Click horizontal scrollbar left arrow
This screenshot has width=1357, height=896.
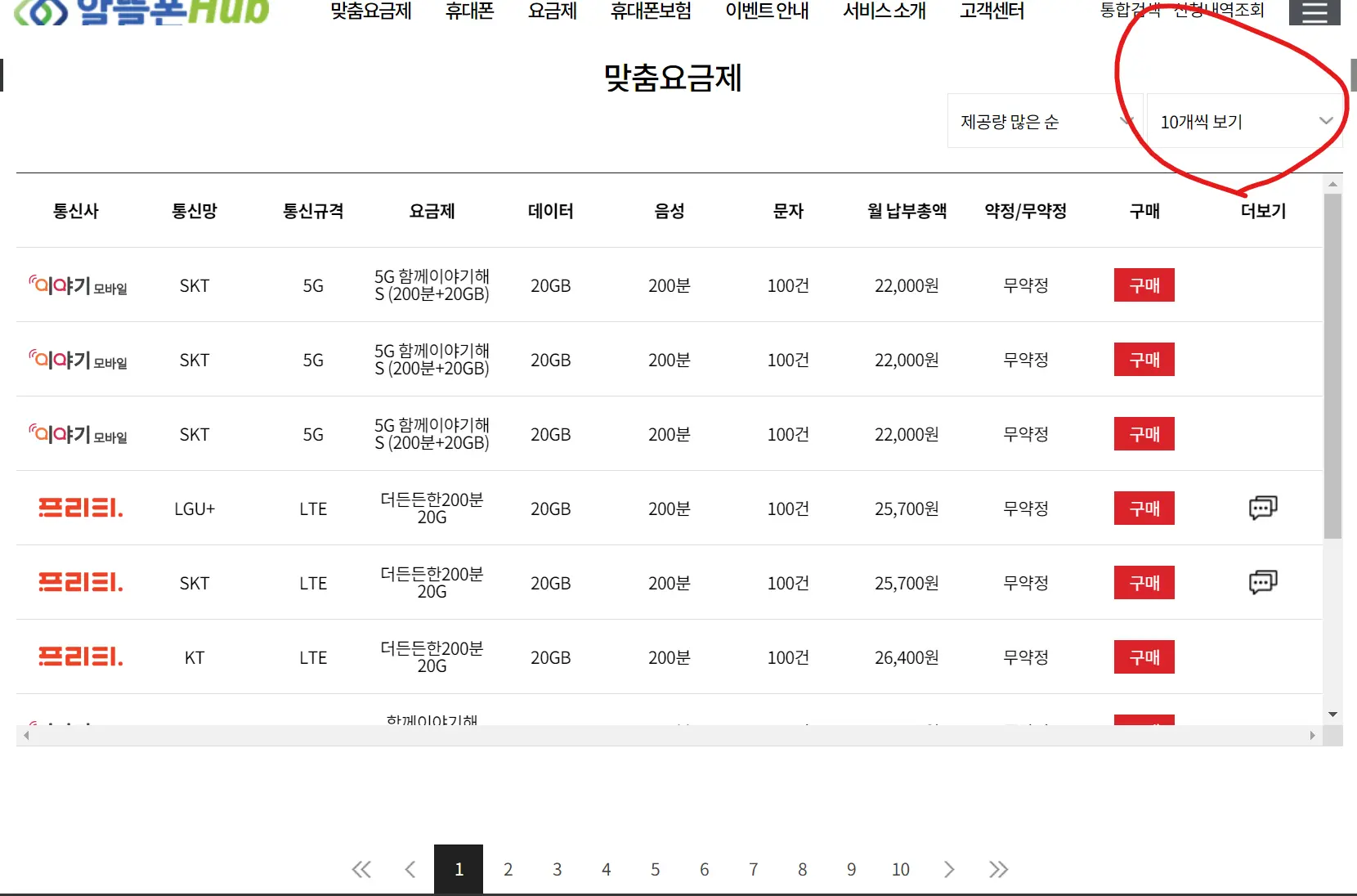(26, 736)
